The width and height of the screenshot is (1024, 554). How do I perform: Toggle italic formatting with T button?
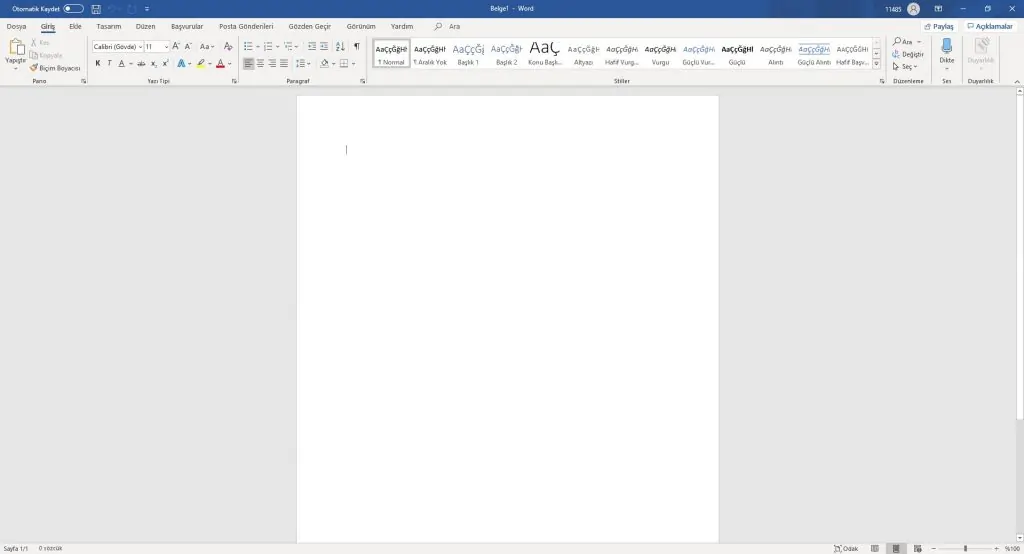(109, 63)
